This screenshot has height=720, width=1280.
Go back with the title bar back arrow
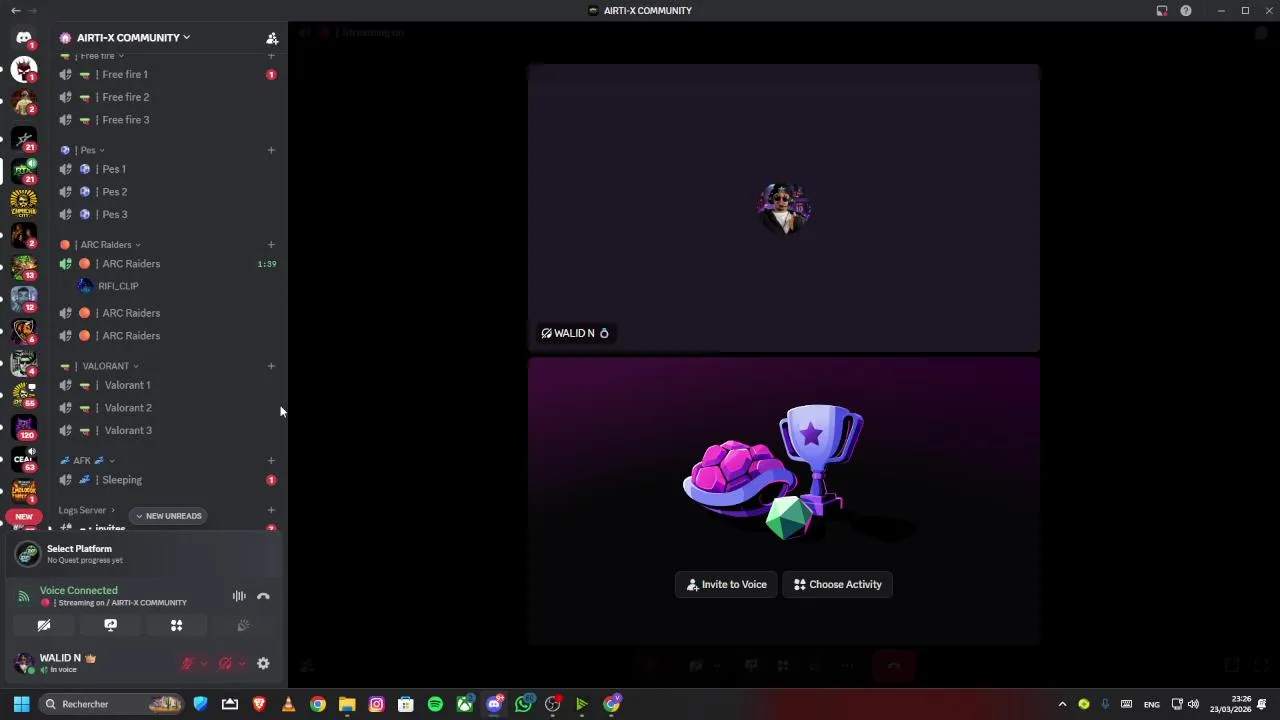[x=15, y=10]
